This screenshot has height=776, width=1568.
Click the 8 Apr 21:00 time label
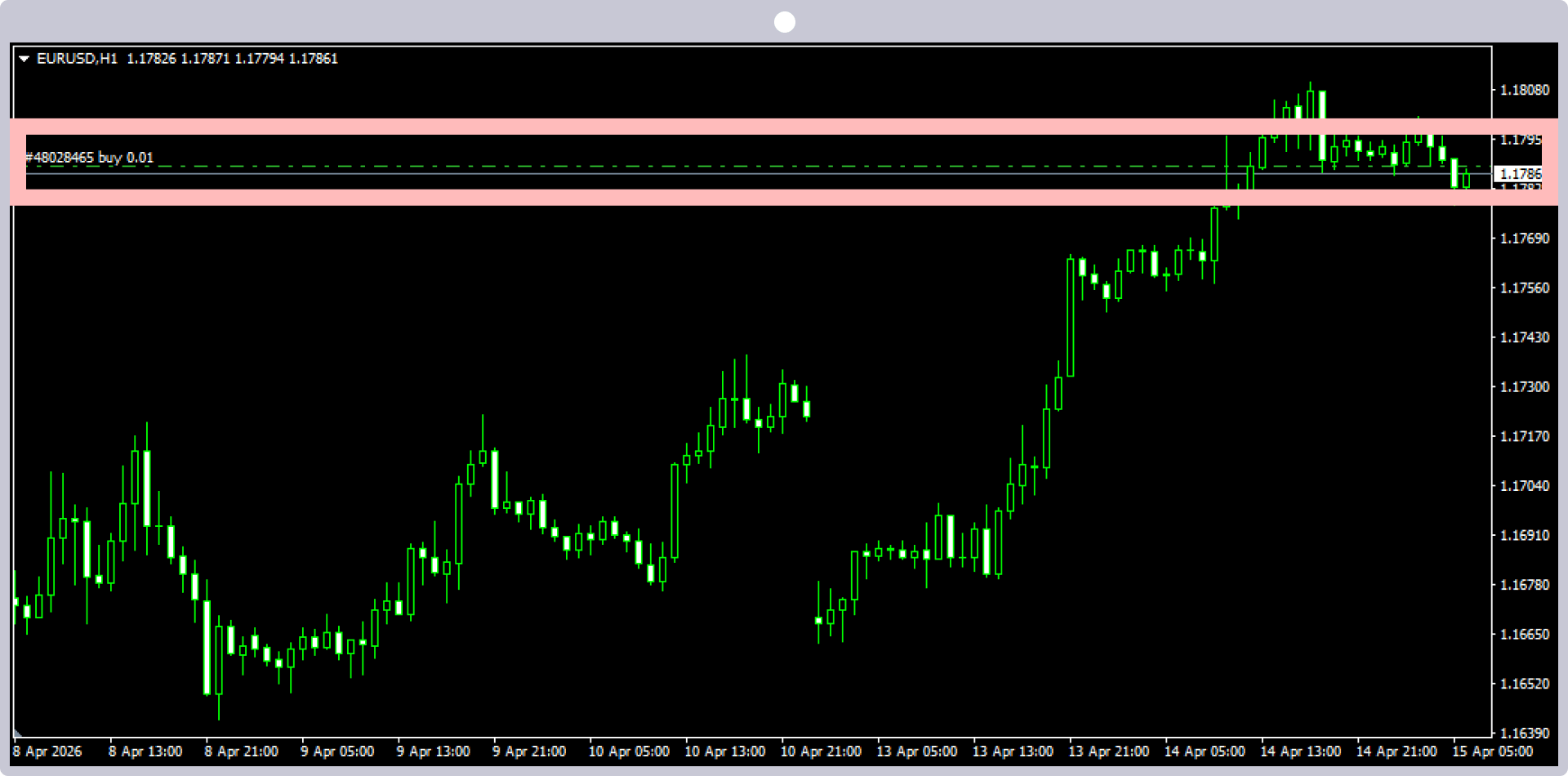click(241, 751)
